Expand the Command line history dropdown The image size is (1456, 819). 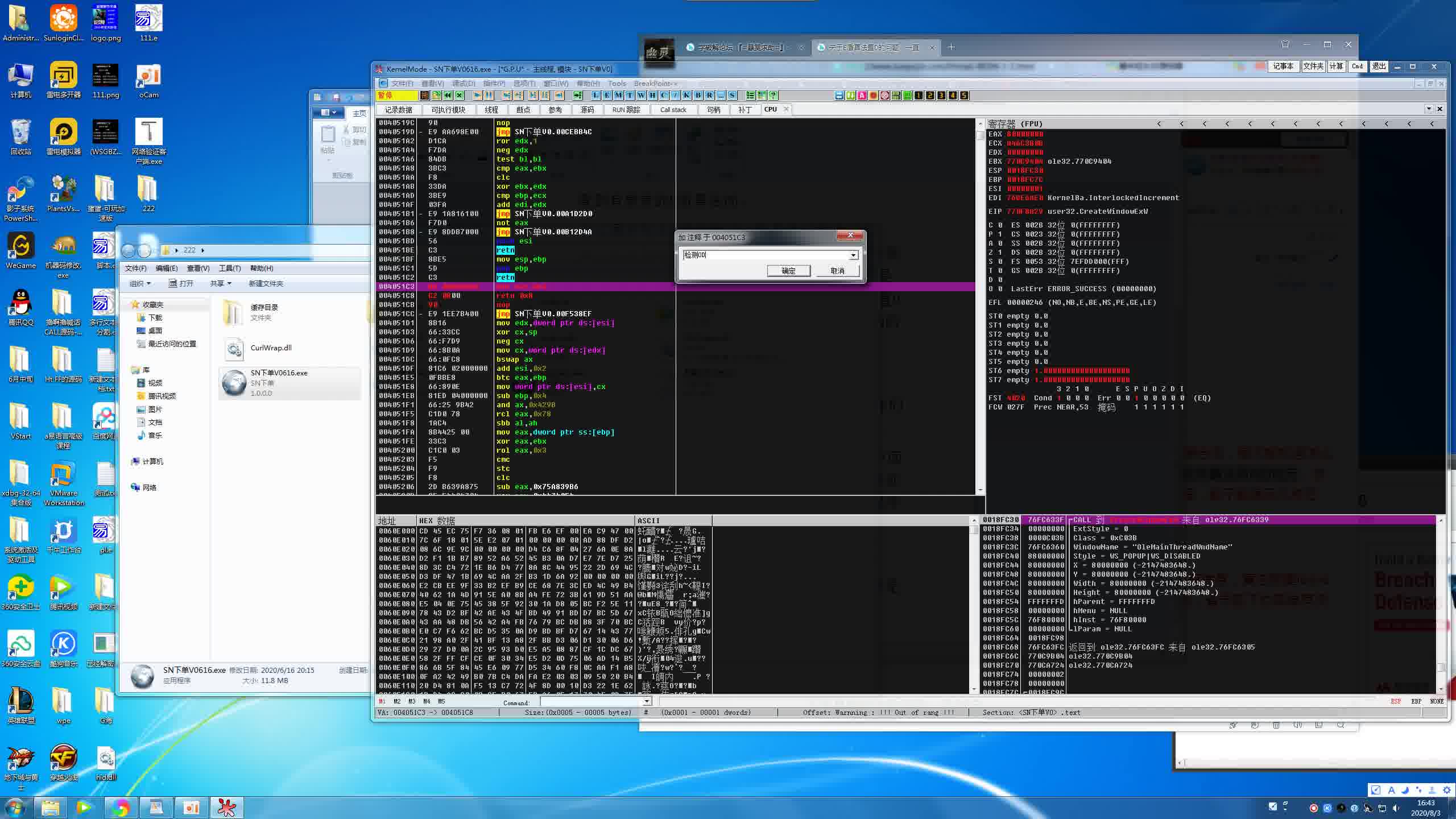(646, 702)
